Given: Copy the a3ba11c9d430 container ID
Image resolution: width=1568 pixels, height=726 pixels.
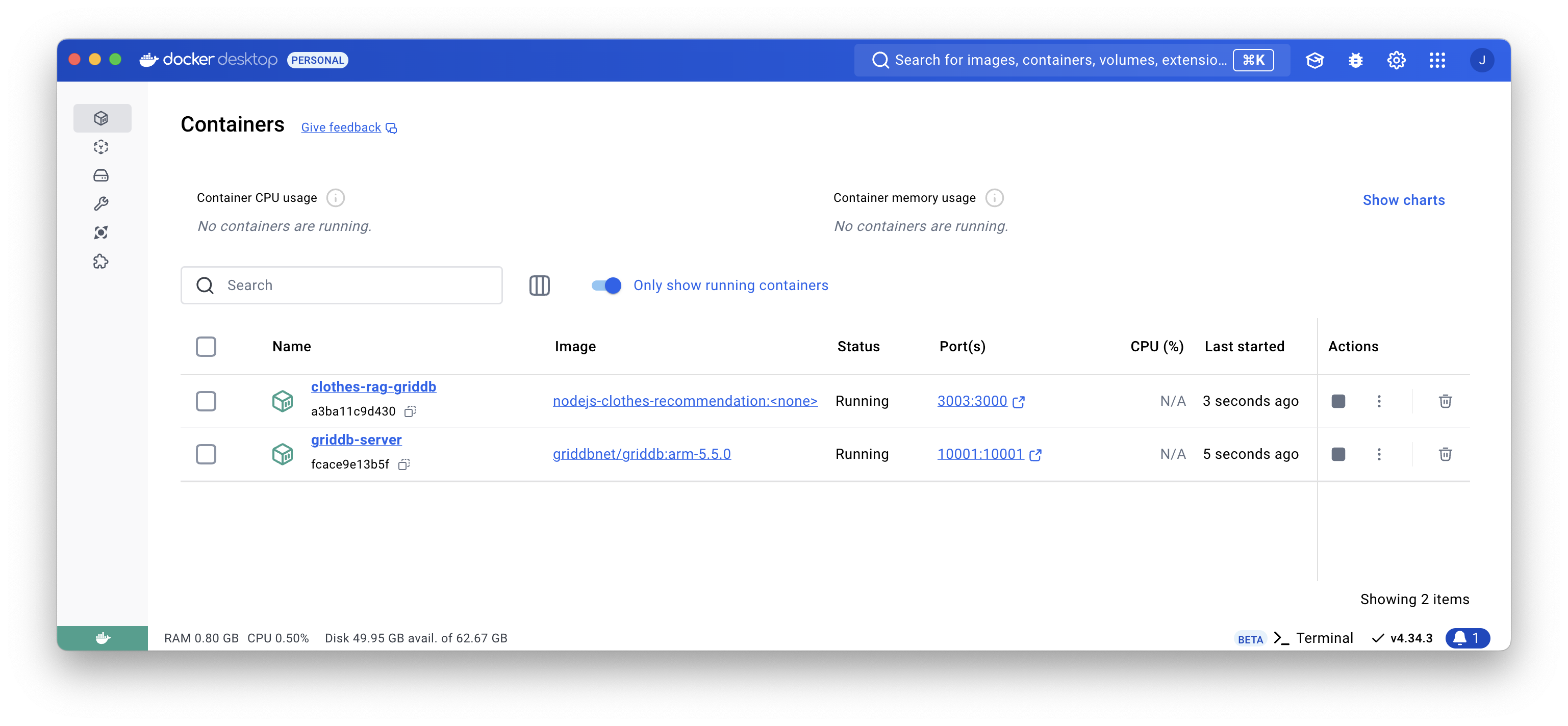Looking at the screenshot, I should pyautogui.click(x=410, y=411).
